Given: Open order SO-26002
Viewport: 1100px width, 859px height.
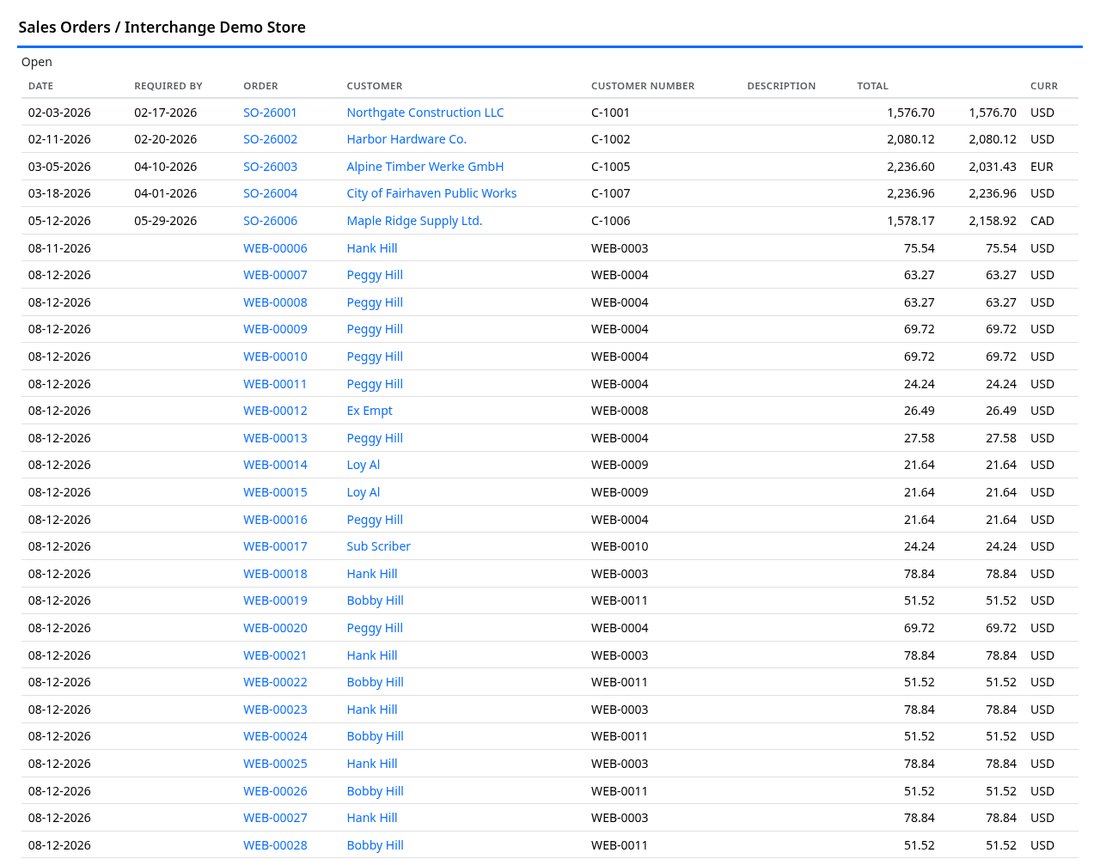Looking at the screenshot, I should [270, 139].
